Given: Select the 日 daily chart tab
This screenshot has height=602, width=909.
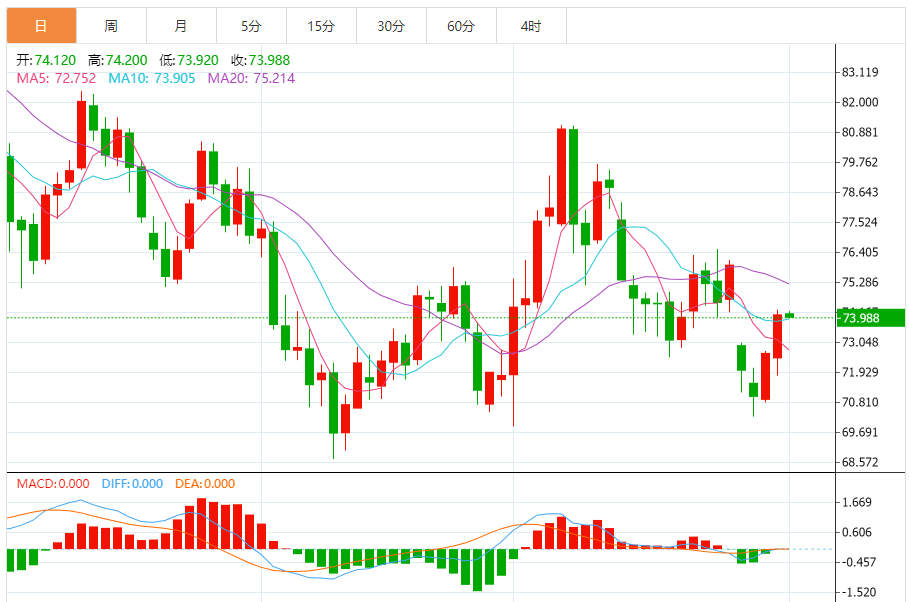Looking at the screenshot, I should (41, 26).
